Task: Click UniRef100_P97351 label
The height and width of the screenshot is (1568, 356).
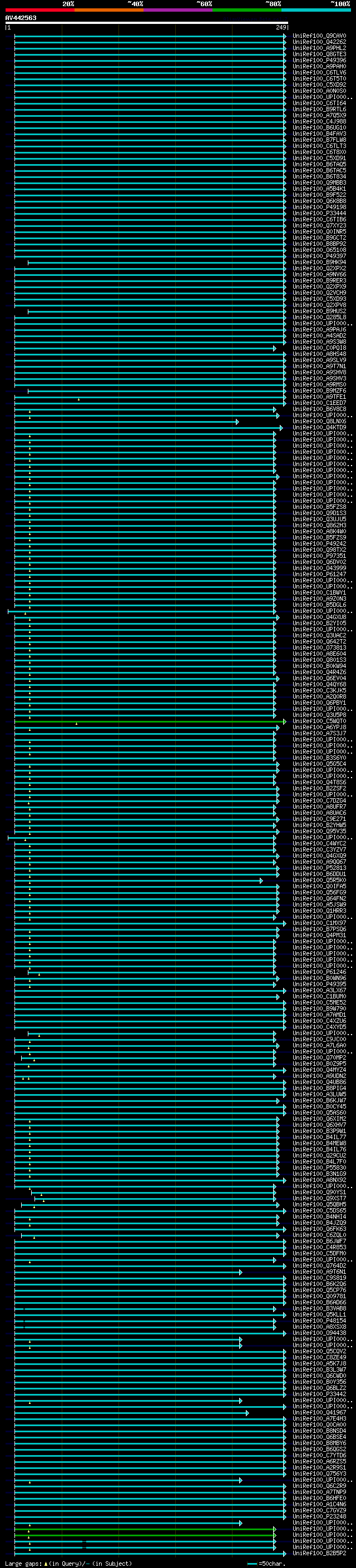Action: [319, 556]
